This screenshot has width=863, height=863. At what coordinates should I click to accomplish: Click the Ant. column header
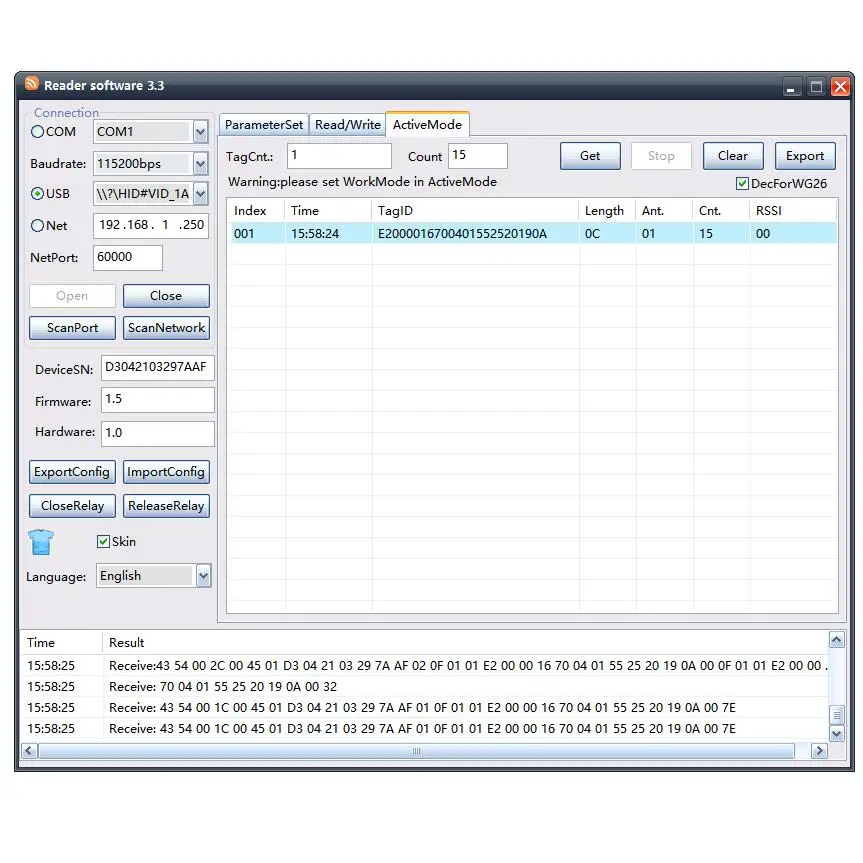tap(664, 211)
